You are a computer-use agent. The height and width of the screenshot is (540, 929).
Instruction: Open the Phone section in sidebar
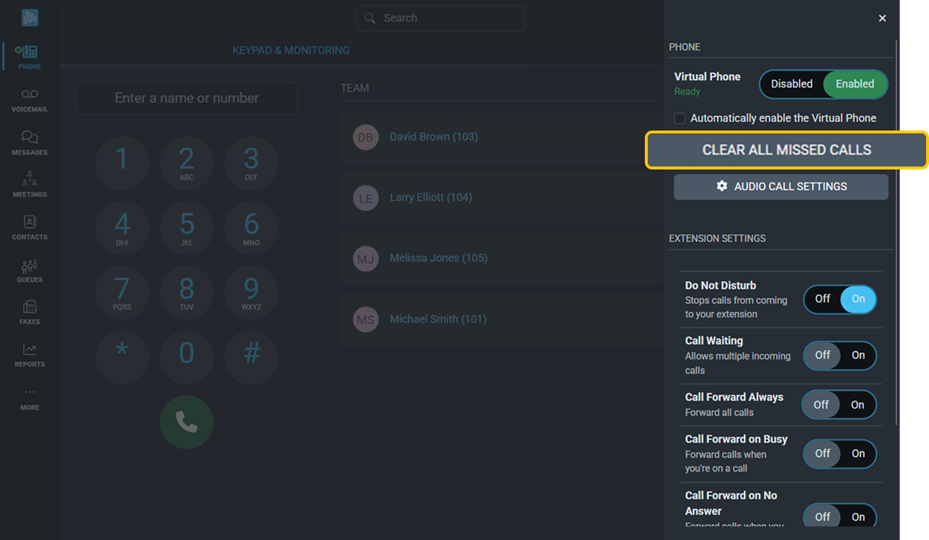(x=29, y=57)
